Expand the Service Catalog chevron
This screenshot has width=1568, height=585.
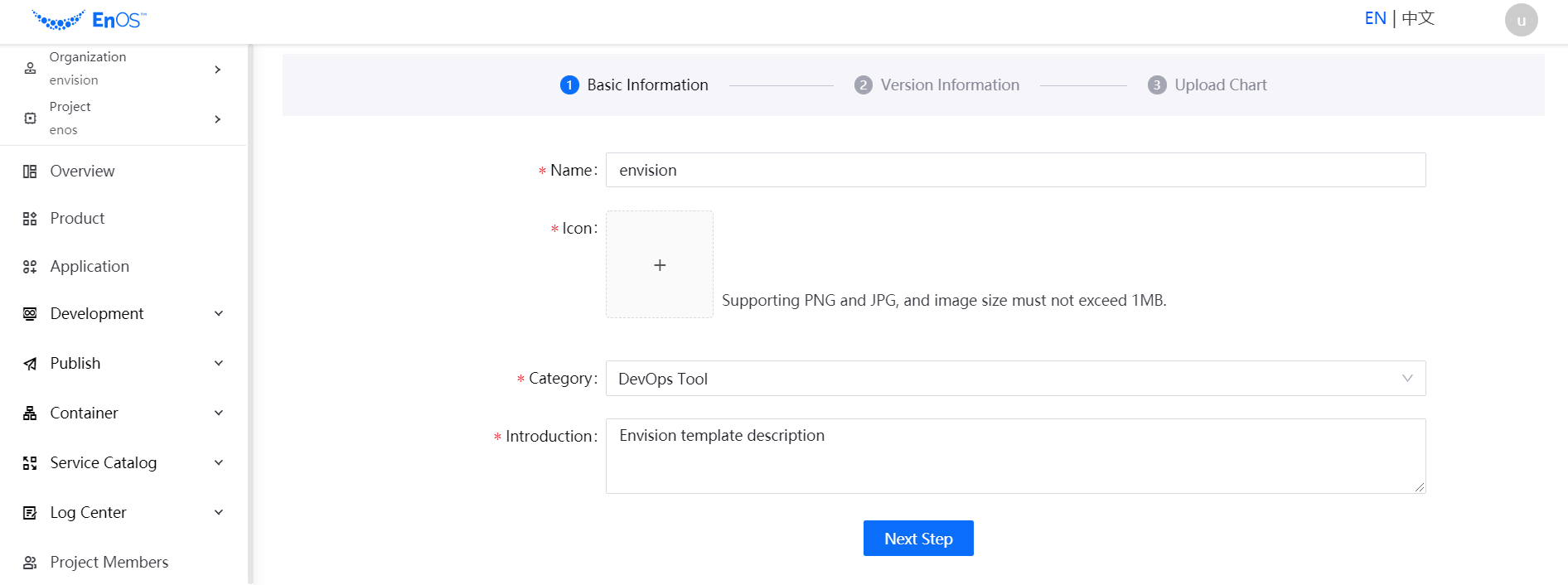(219, 462)
